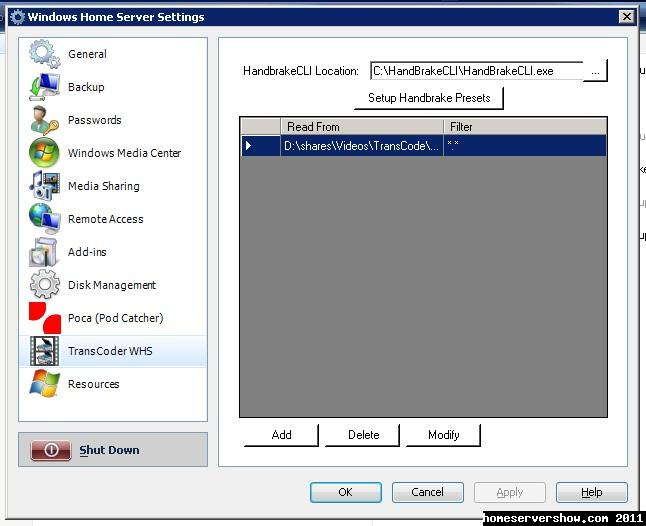Image resolution: width=646 pixels, height=526 pixels.
Task: Click the Resources Windows flag icon
Action: pyautogui.click(x=44, y=383)
